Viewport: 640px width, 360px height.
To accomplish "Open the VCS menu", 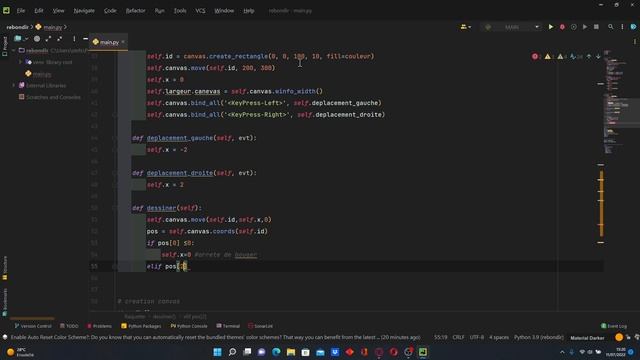I will pyautogui.click(x=200, y=11).
